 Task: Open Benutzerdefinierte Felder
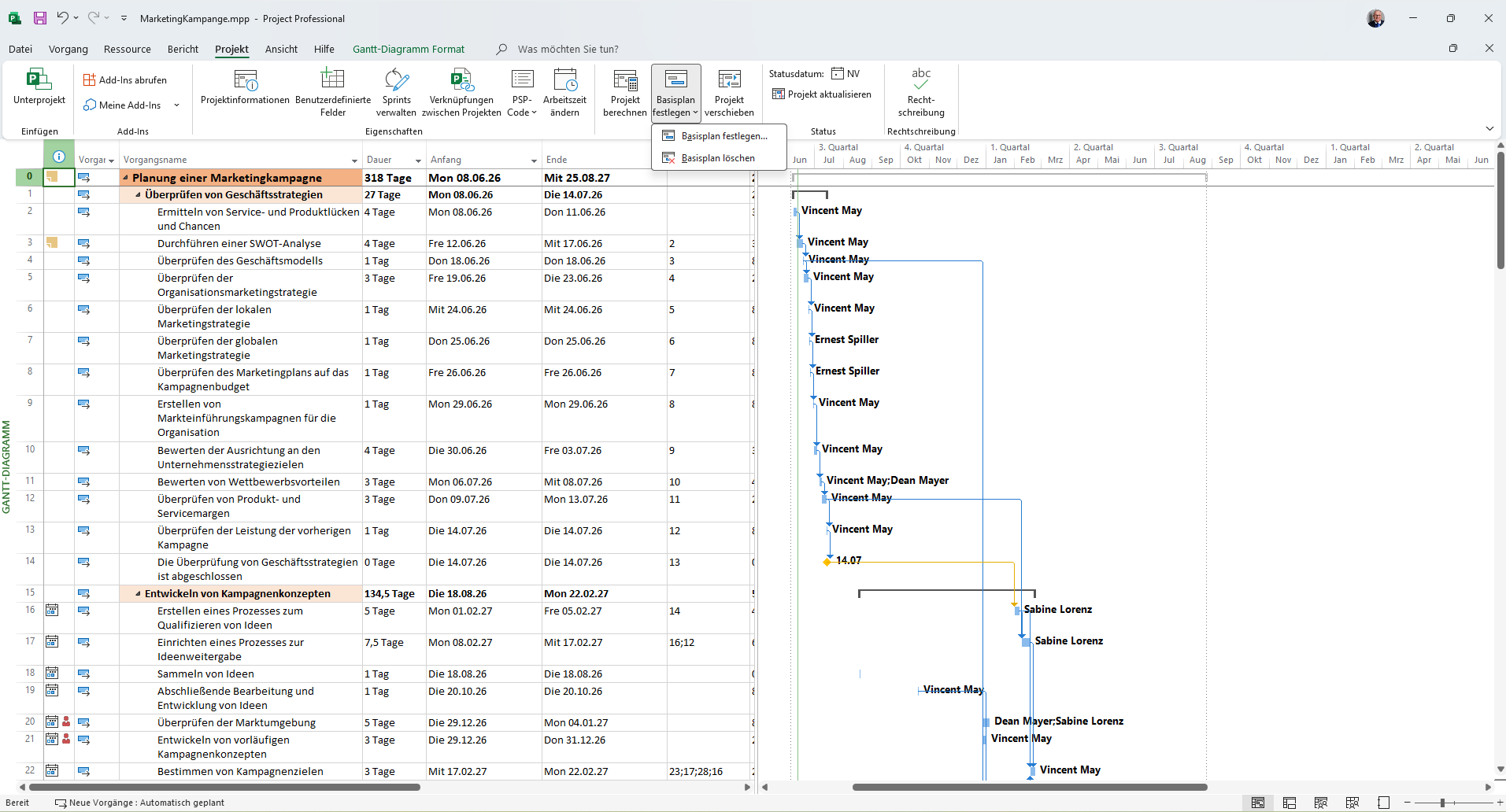pyautogui.click(x=333, y=92)
